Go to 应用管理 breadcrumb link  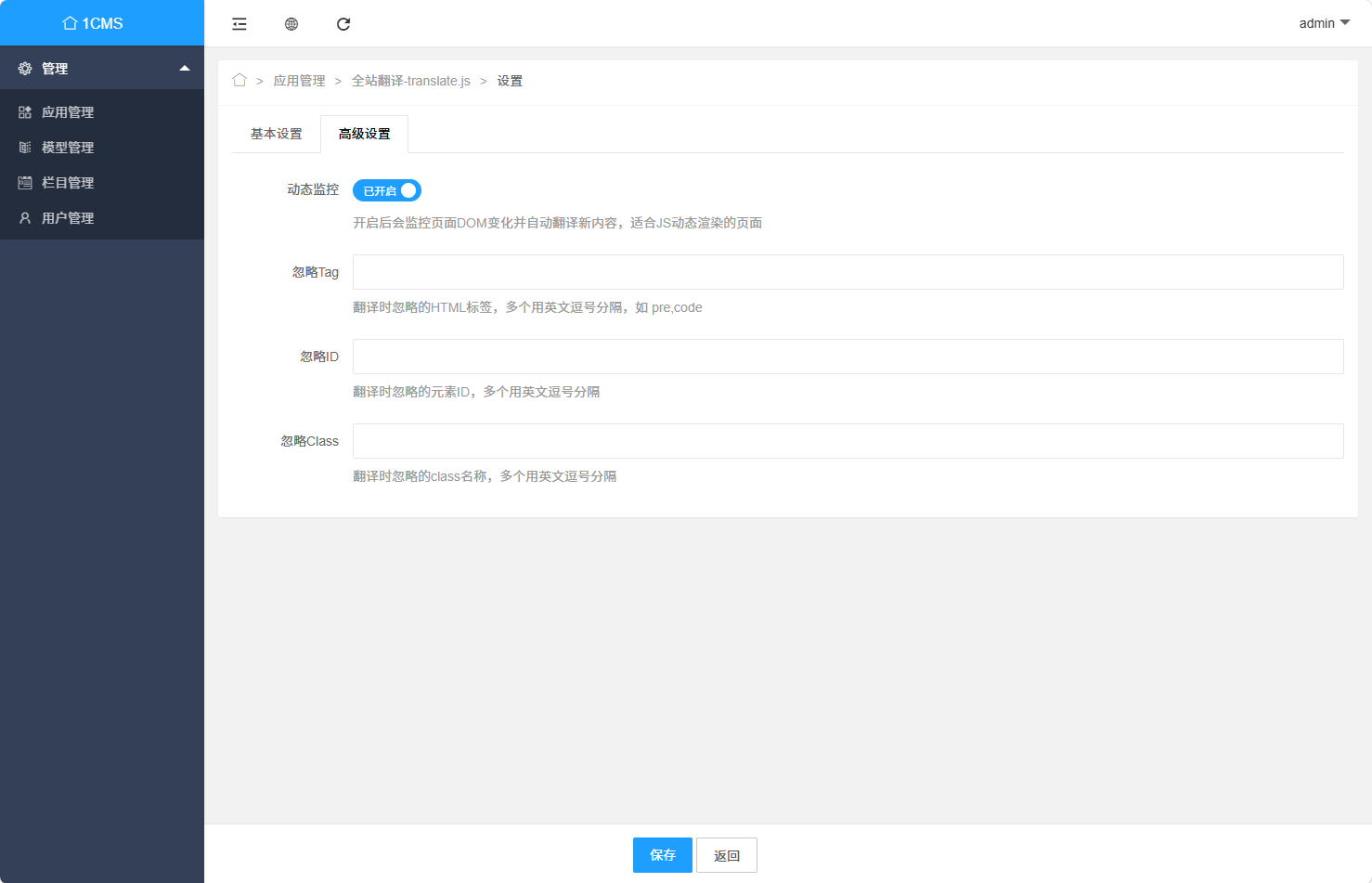(x=299, y=81)
